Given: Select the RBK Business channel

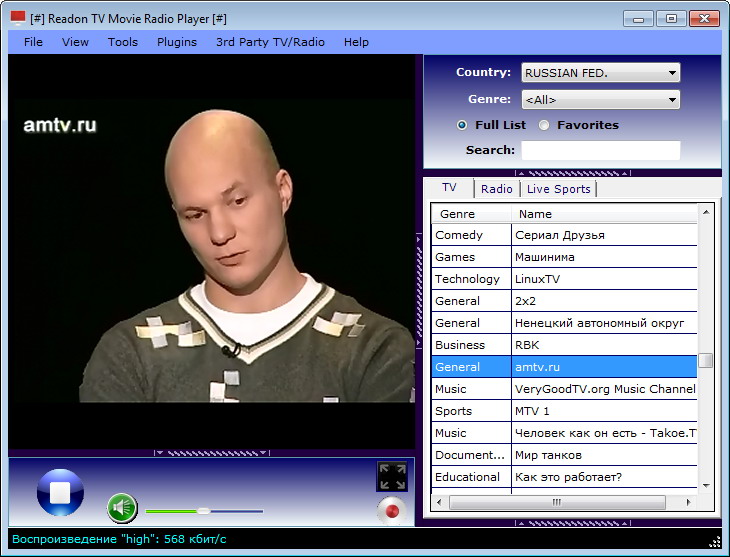Looking at the screenshot, I should (x=564, y=345).
